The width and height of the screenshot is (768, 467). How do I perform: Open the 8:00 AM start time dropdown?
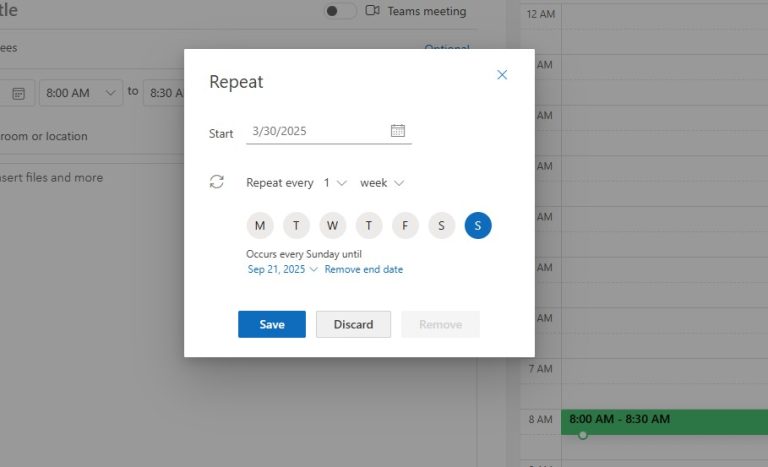[x=81, y=93]
